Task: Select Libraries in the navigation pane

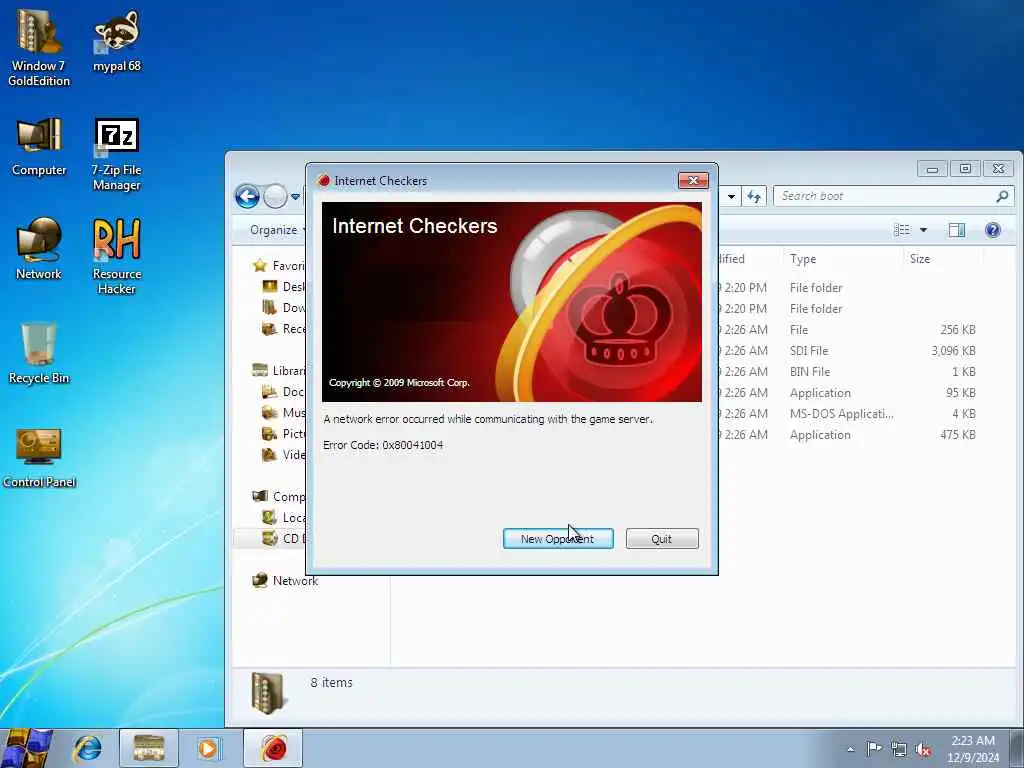Action: click(x=279, y=371)
